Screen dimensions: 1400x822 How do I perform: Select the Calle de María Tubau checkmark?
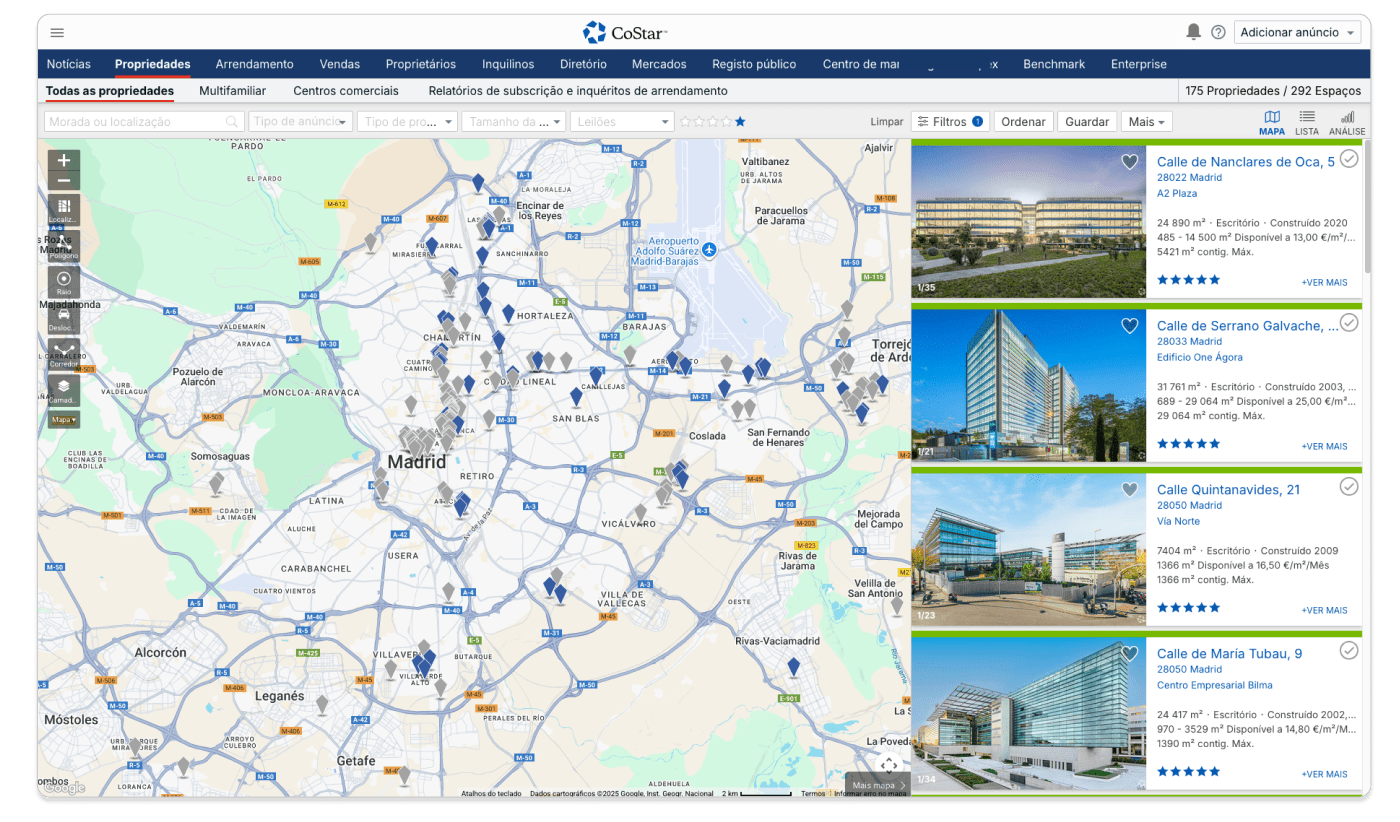point(1349,651)
